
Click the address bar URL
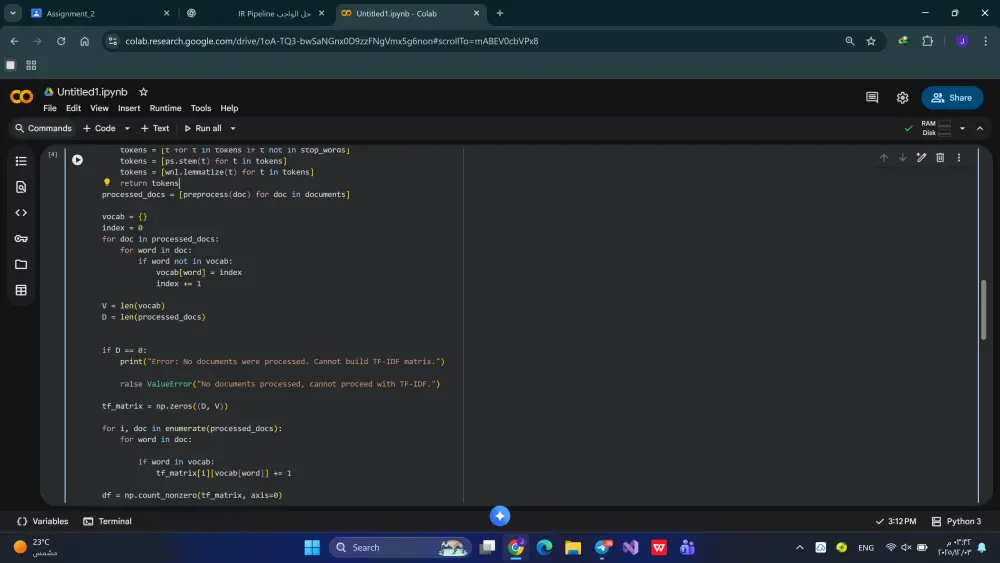[332, 41]
